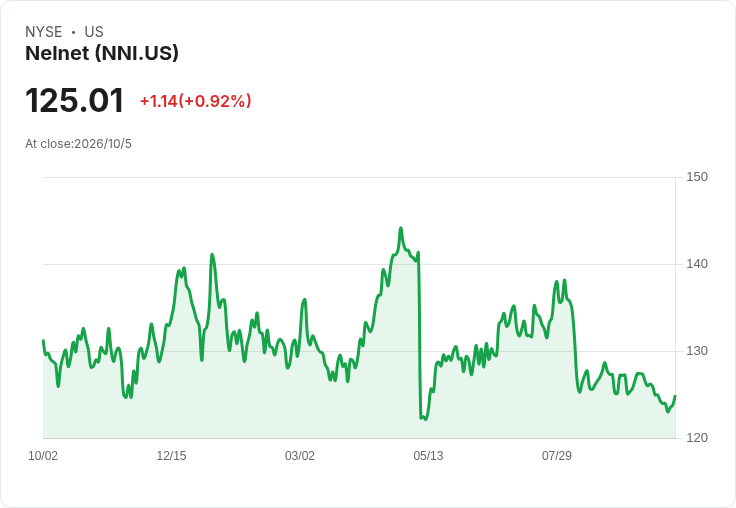
Task: Click the Nelnet (NNI.US) stock title
Action: pos(102,53)
